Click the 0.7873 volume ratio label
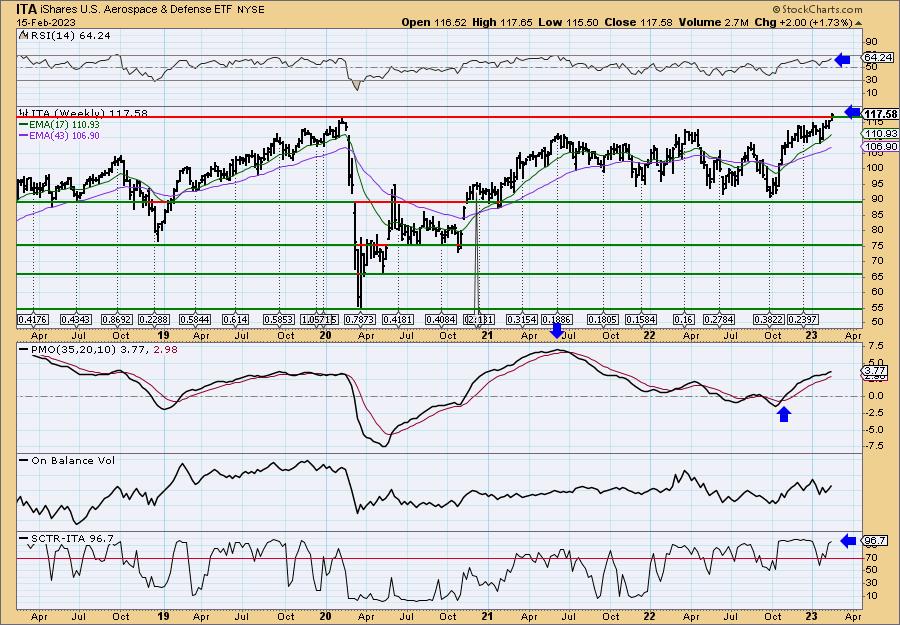 click(359, 319)
